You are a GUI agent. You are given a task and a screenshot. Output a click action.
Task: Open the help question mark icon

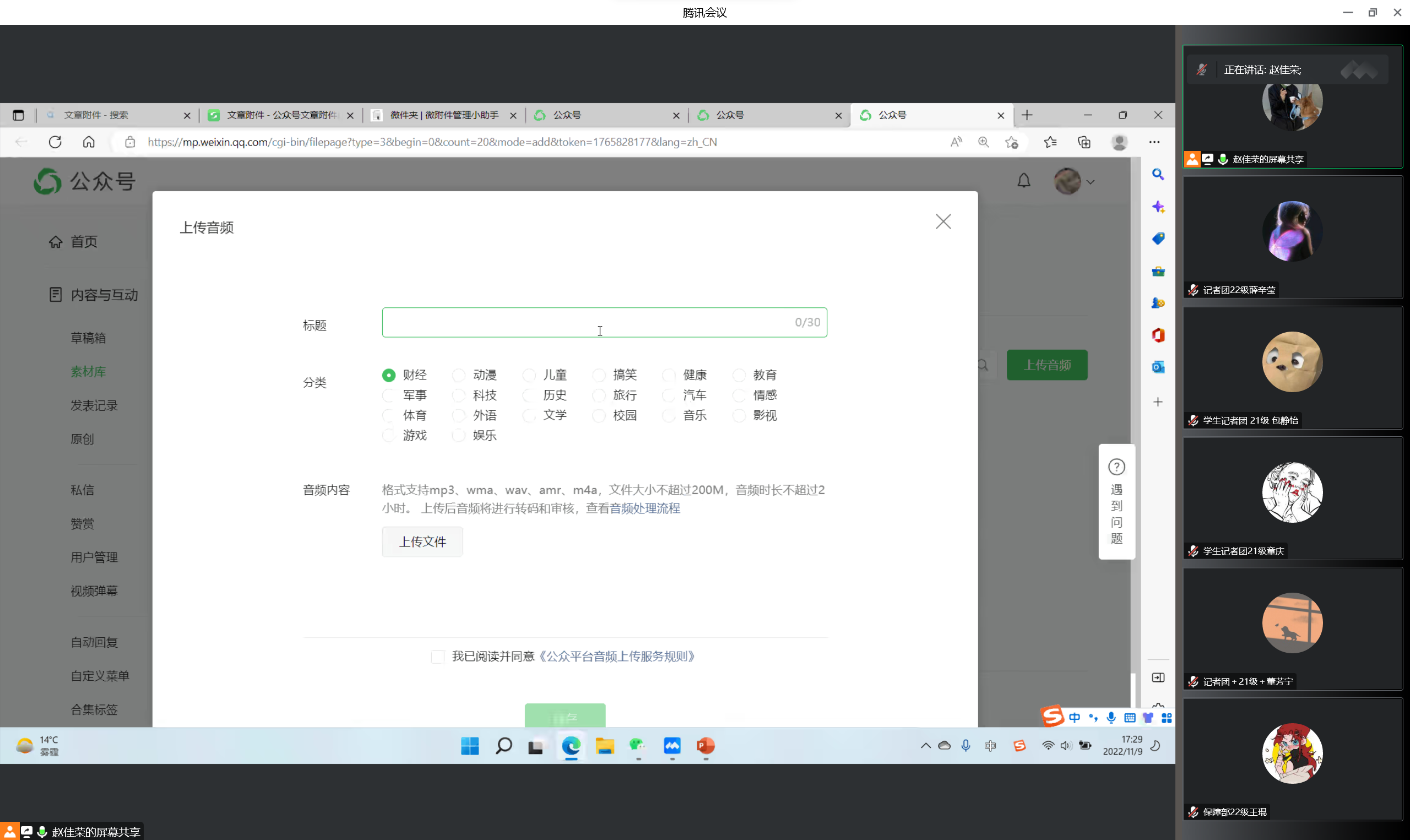[x=1116, y=467]
